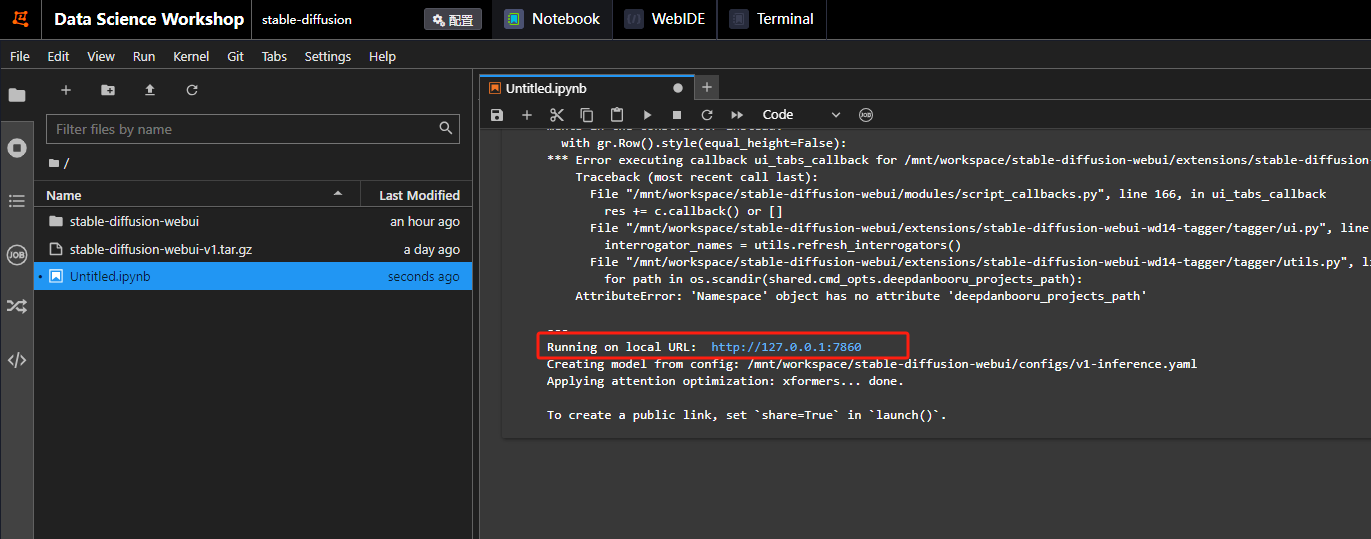Open the JOB sidebar panel icon
1371x539 pixels.
pyautogui.click(x=17, y=254)
